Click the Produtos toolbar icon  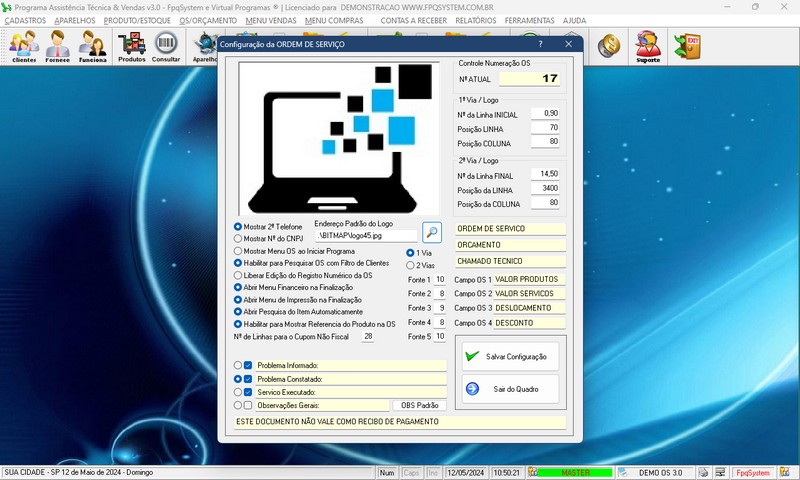point(131,46)
